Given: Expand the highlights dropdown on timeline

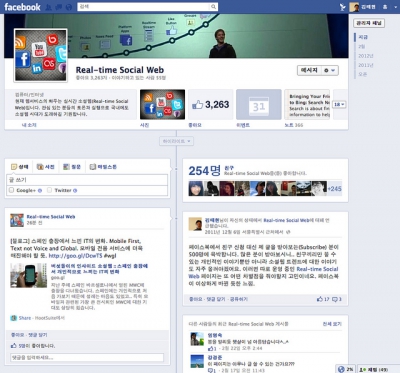Looking at the screenshot, I should point(176,141).
